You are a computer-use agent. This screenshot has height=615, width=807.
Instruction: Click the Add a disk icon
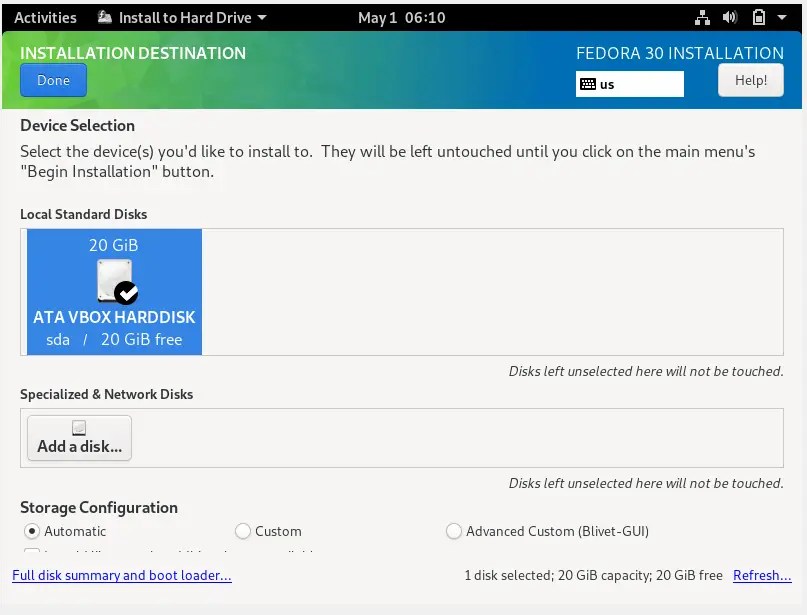point(78,428)
